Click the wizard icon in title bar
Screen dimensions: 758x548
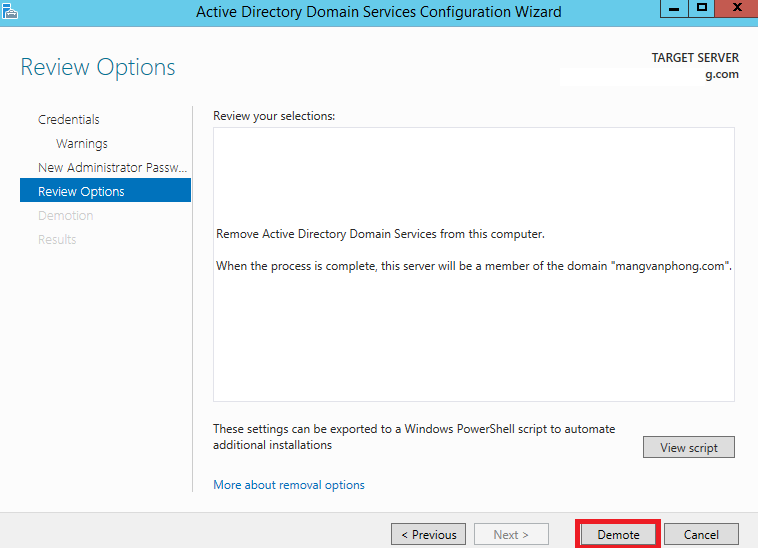pos(10,11)
